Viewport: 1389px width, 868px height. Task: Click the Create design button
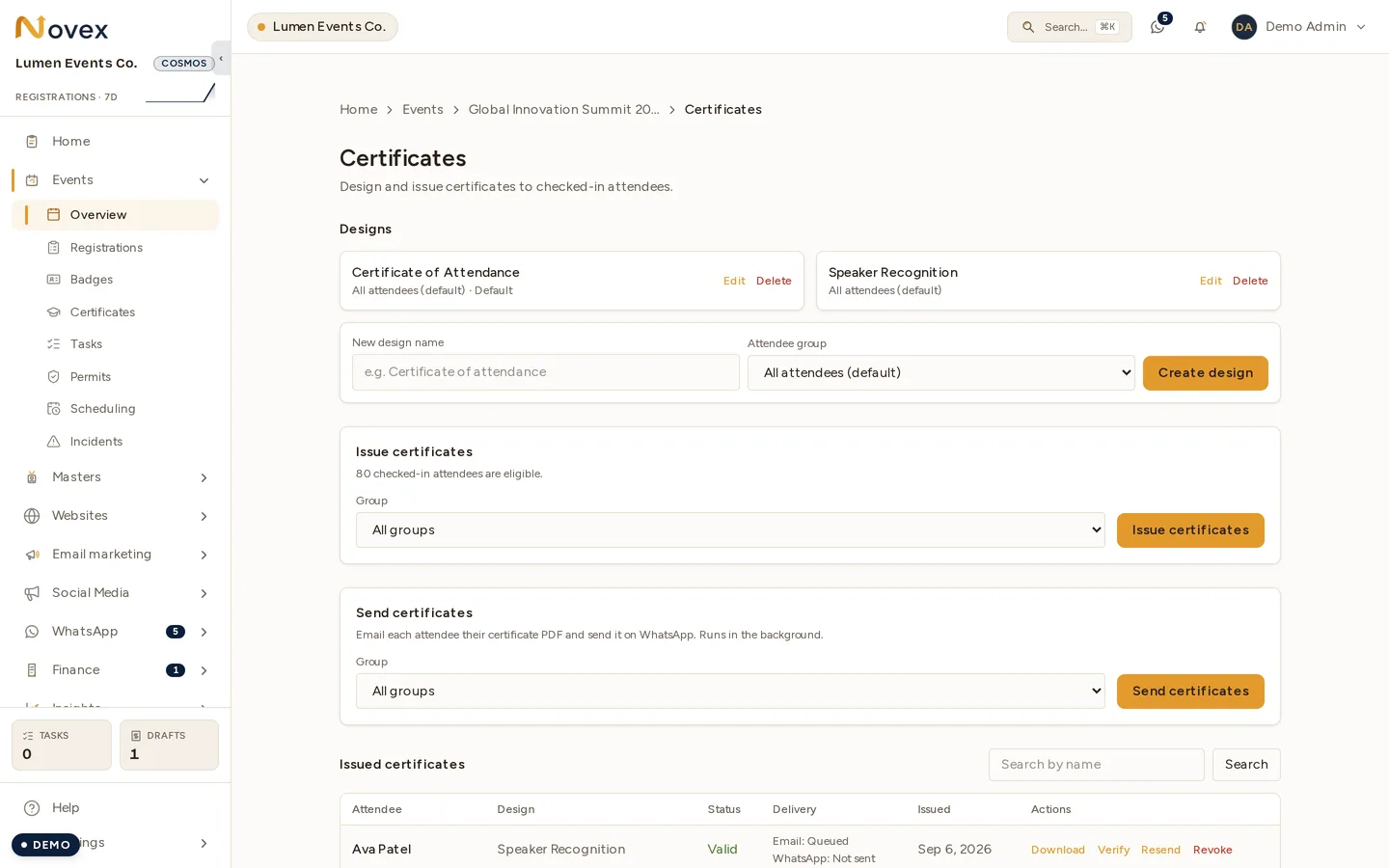[x=1206, y=373]
